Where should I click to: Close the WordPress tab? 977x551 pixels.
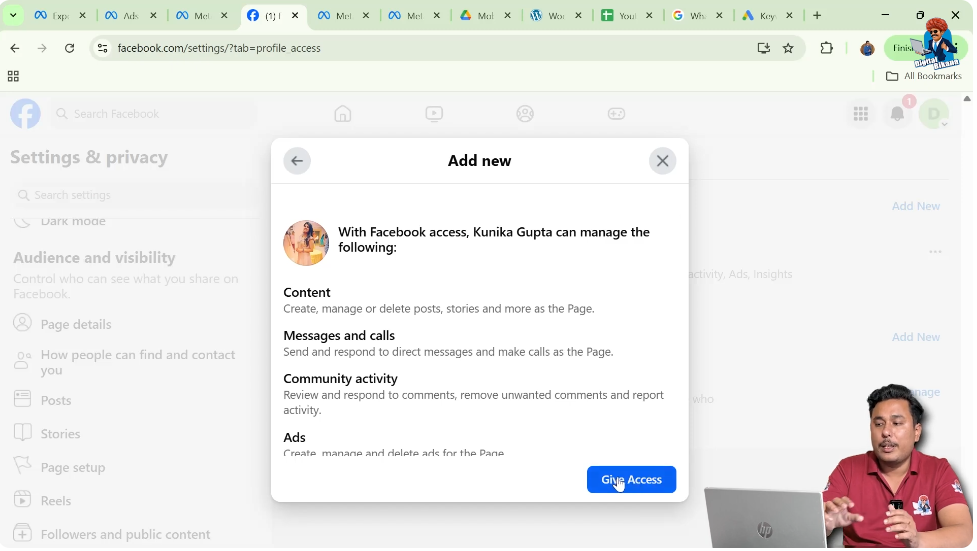click(x=580, y=16)
